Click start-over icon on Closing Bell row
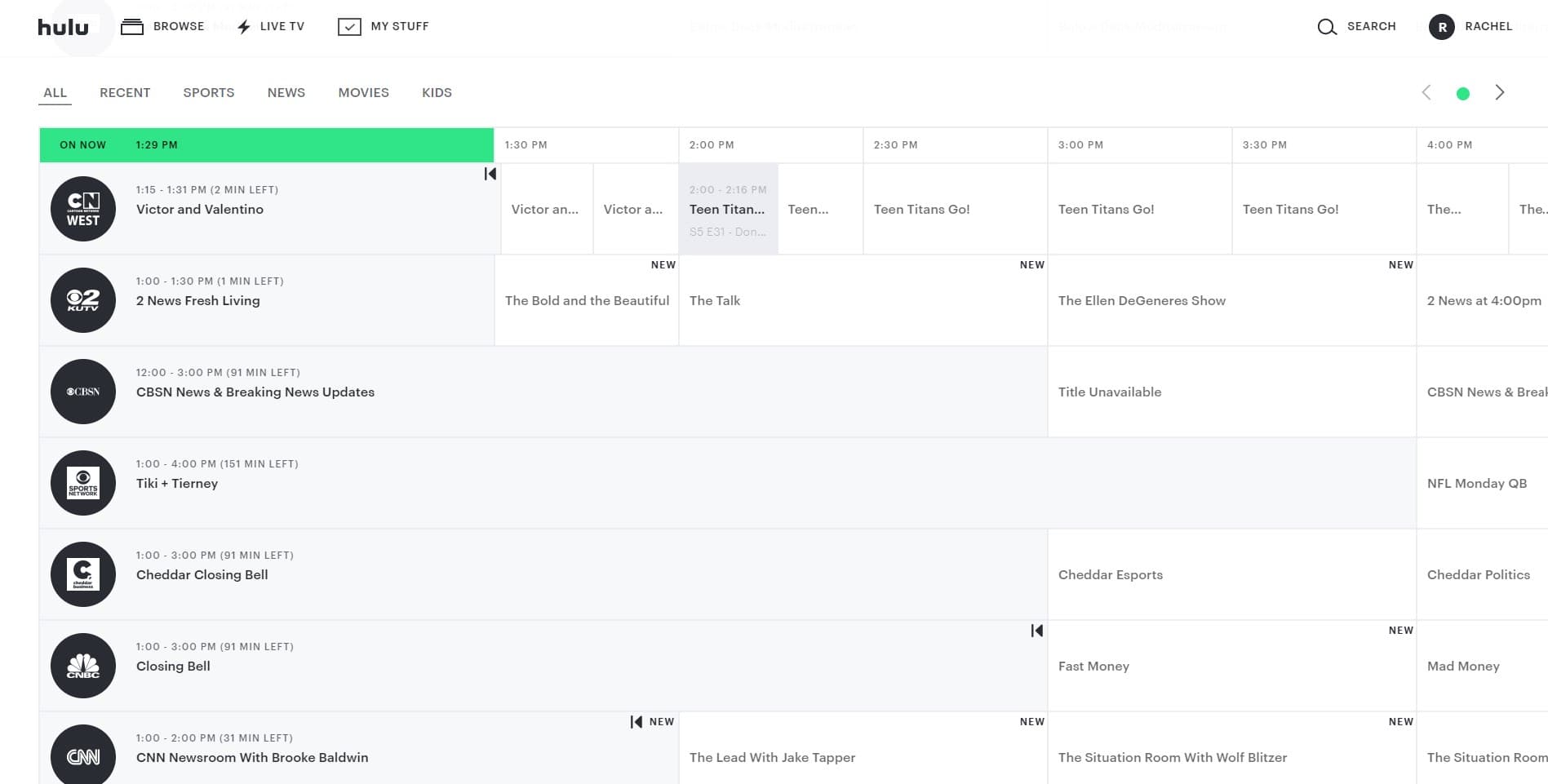This screenshot has height=784, width=1548. pyautogui.click(x=1036, y=631)
